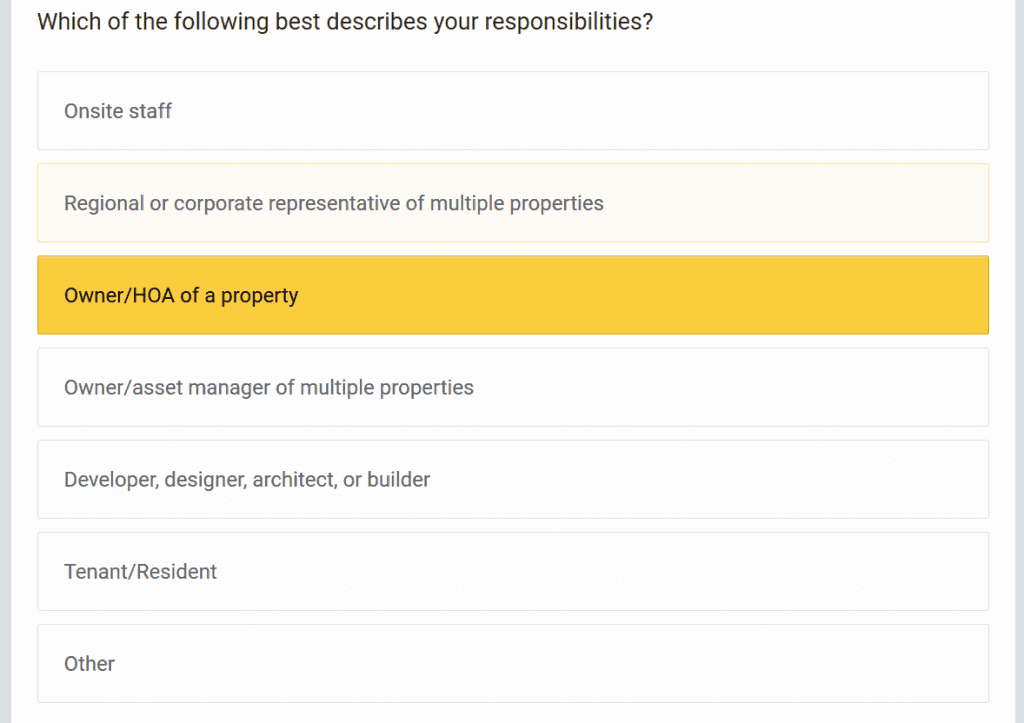The height and width of the screenshot is (723, 1024).
Task: Choose the Tenant/Resident answer
Action: tap(513, 571)
